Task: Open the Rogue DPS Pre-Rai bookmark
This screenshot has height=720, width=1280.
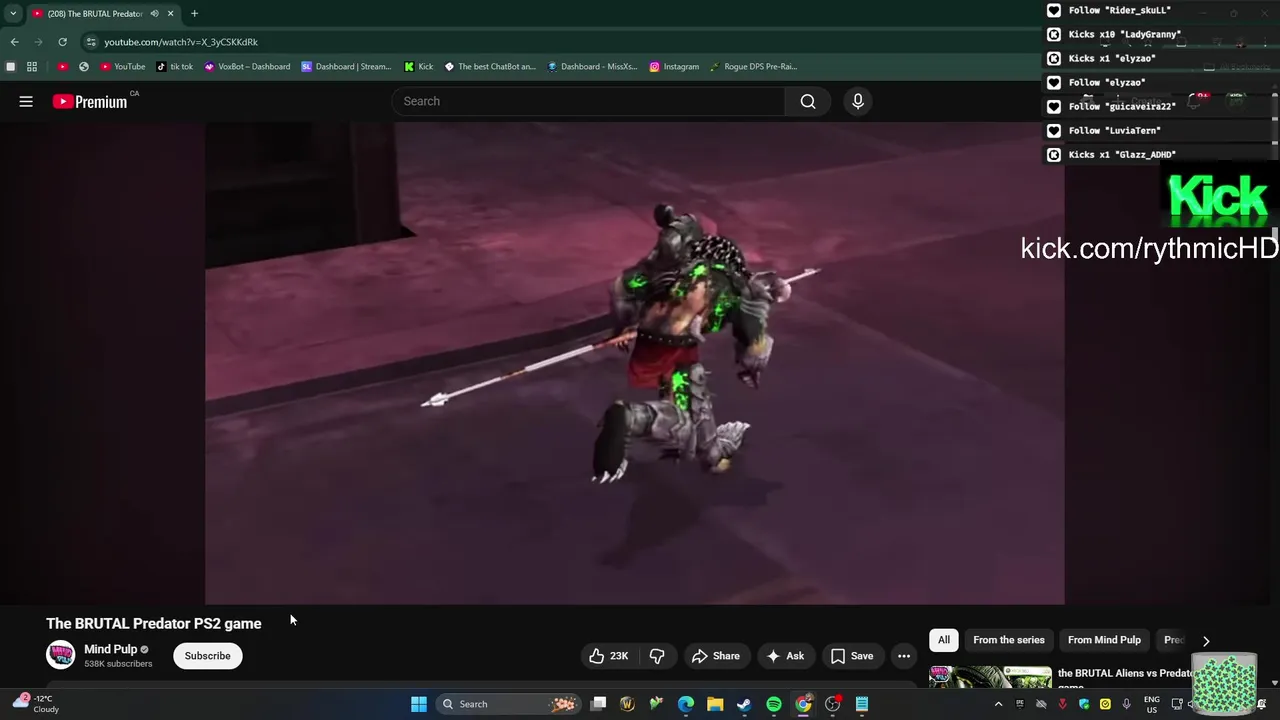Action: pyautogui.click(x=754, y=67)
